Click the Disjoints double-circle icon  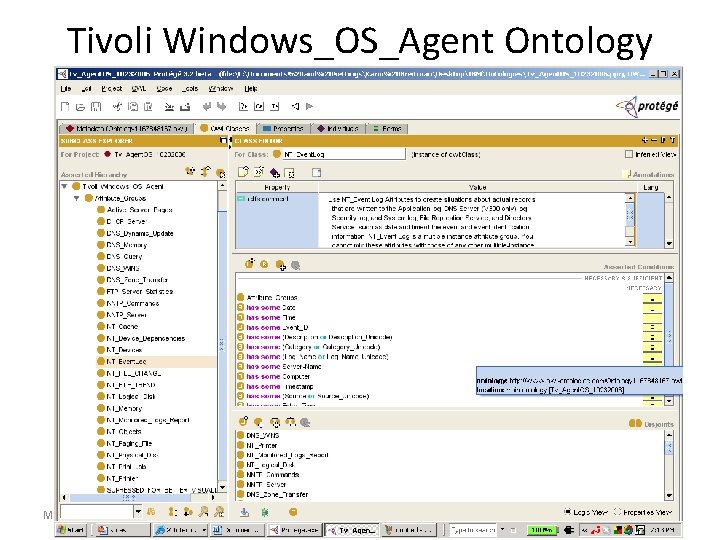click(x=635, y=423)
